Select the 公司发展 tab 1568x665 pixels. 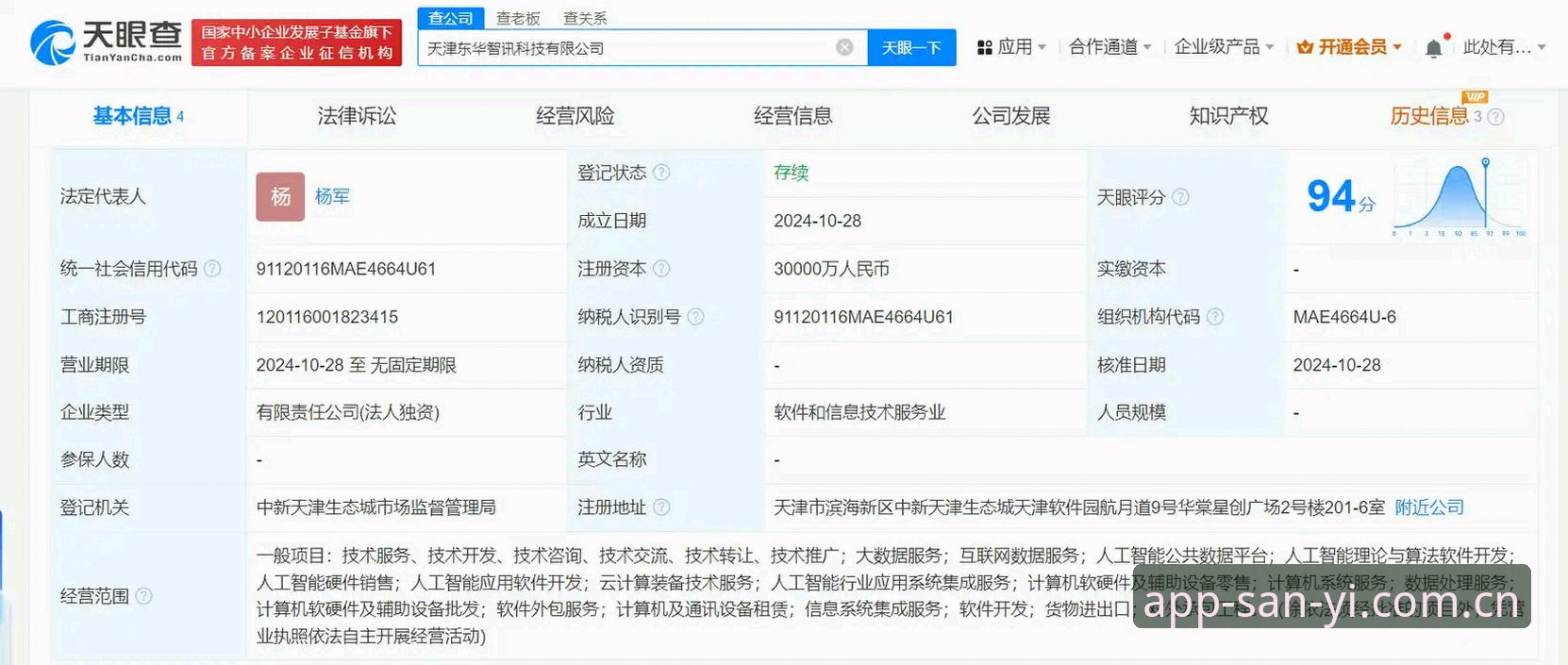tap(1011, 116)
